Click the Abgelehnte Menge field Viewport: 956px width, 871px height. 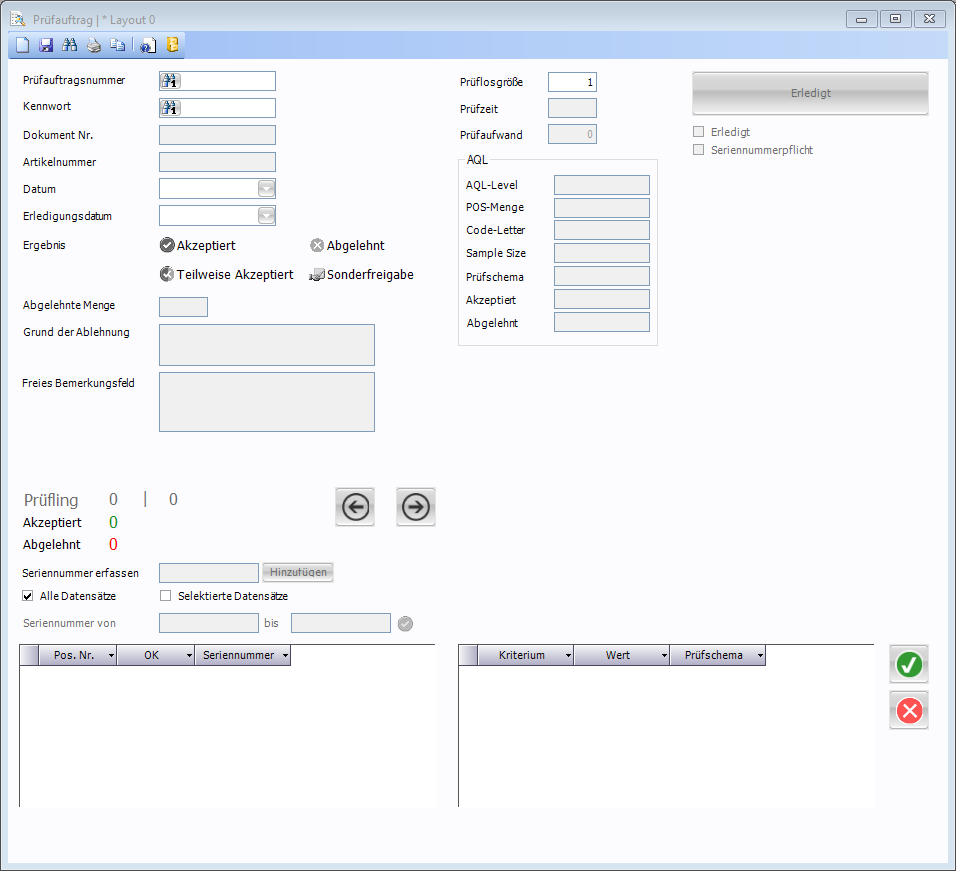coord(184,307)
